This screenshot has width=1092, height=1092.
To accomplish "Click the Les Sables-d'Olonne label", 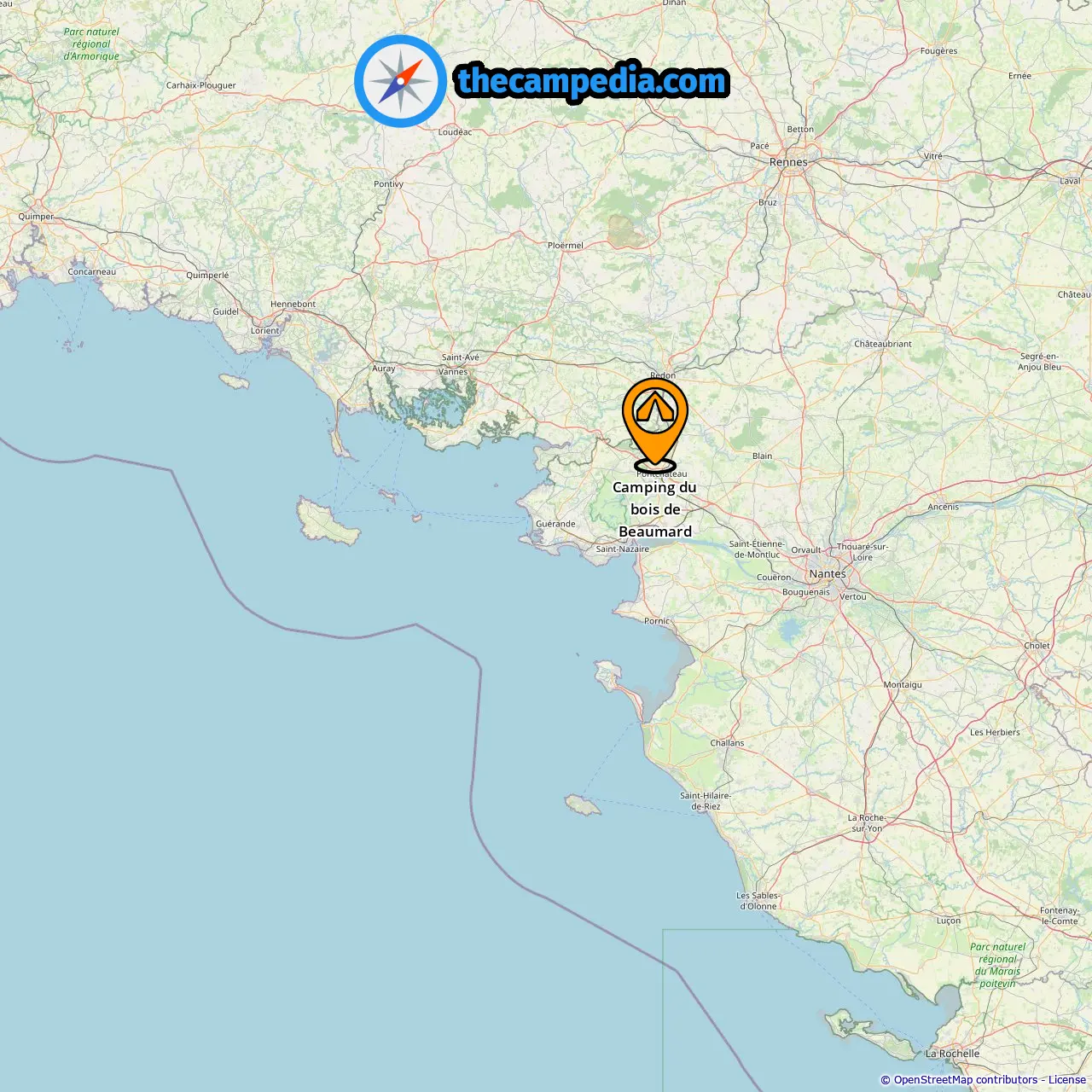I will tap(758, 901).
